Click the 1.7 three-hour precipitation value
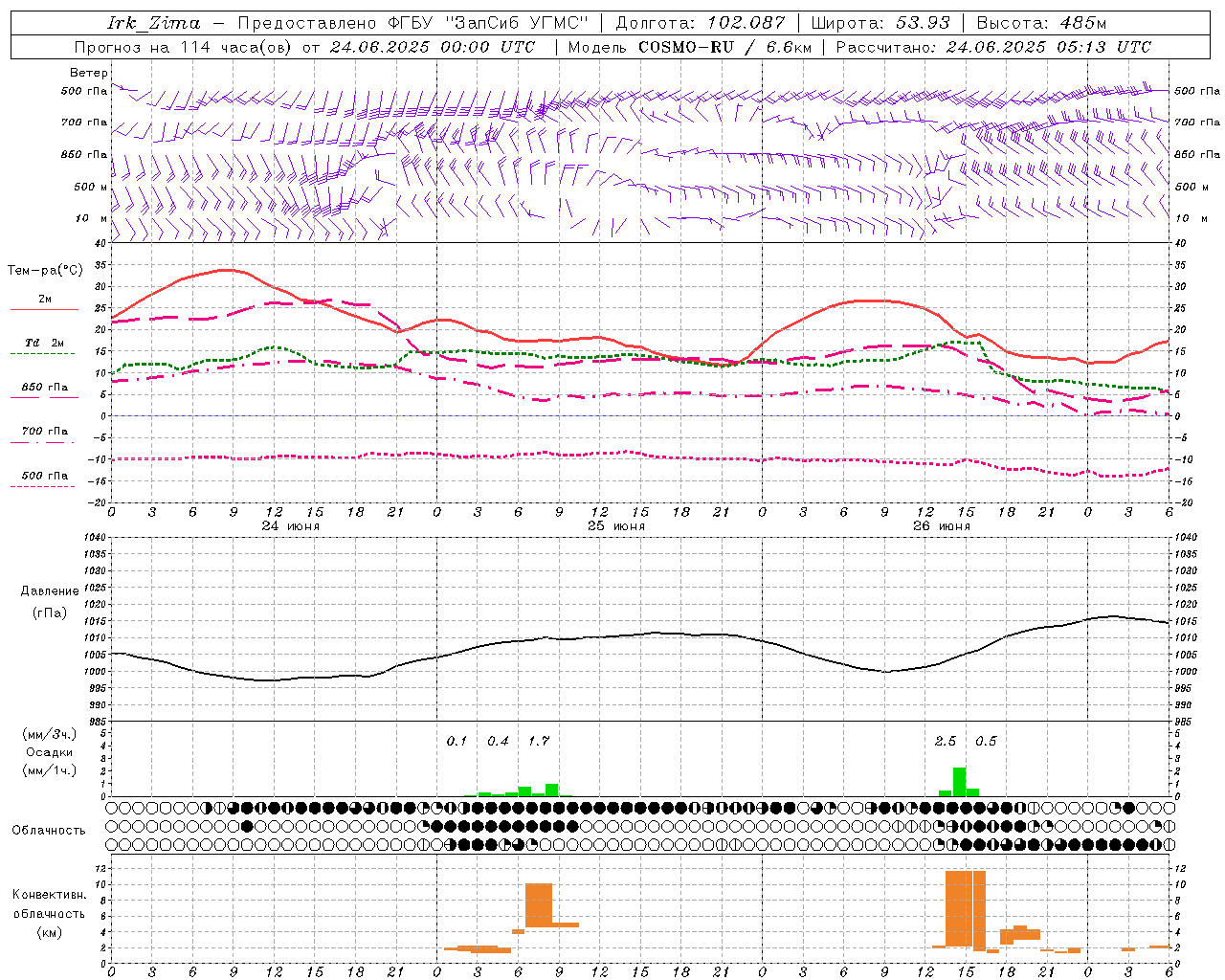 click(x=539, y=742)
